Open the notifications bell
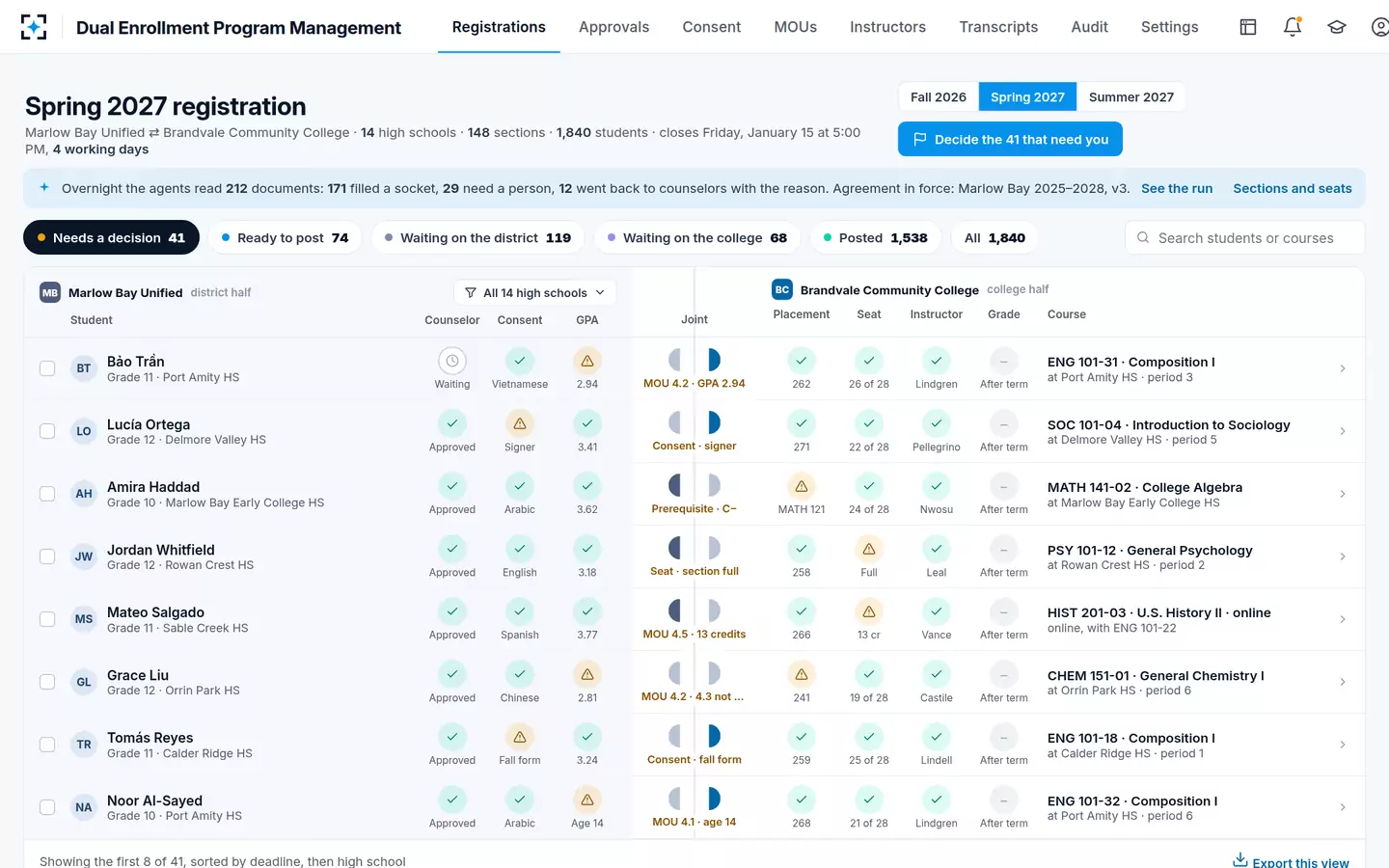The width and height of the screenshot is (1389, 868). point(1293,27)
